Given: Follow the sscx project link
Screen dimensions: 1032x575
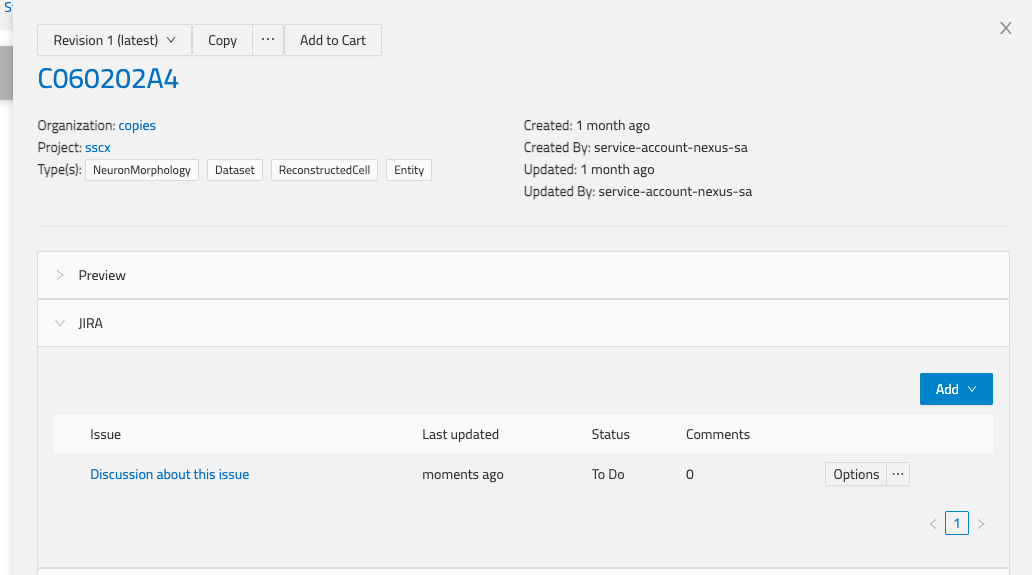Looking at the screenshot, I should click(97, 147).
